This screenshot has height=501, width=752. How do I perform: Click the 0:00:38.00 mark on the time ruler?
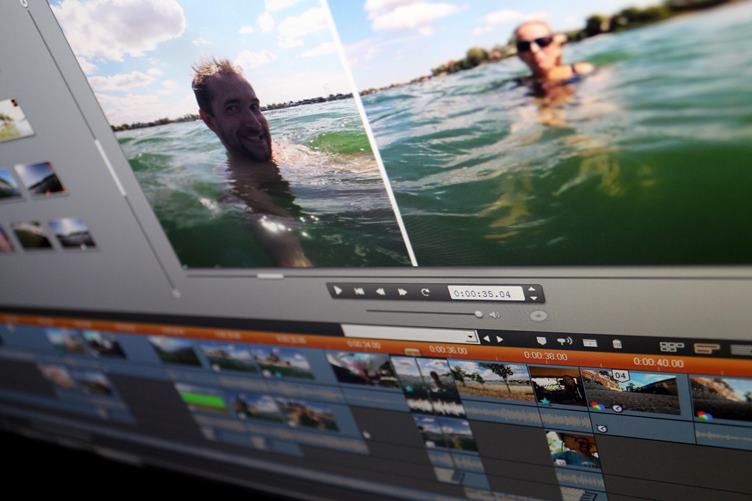[x=545, y=356]
